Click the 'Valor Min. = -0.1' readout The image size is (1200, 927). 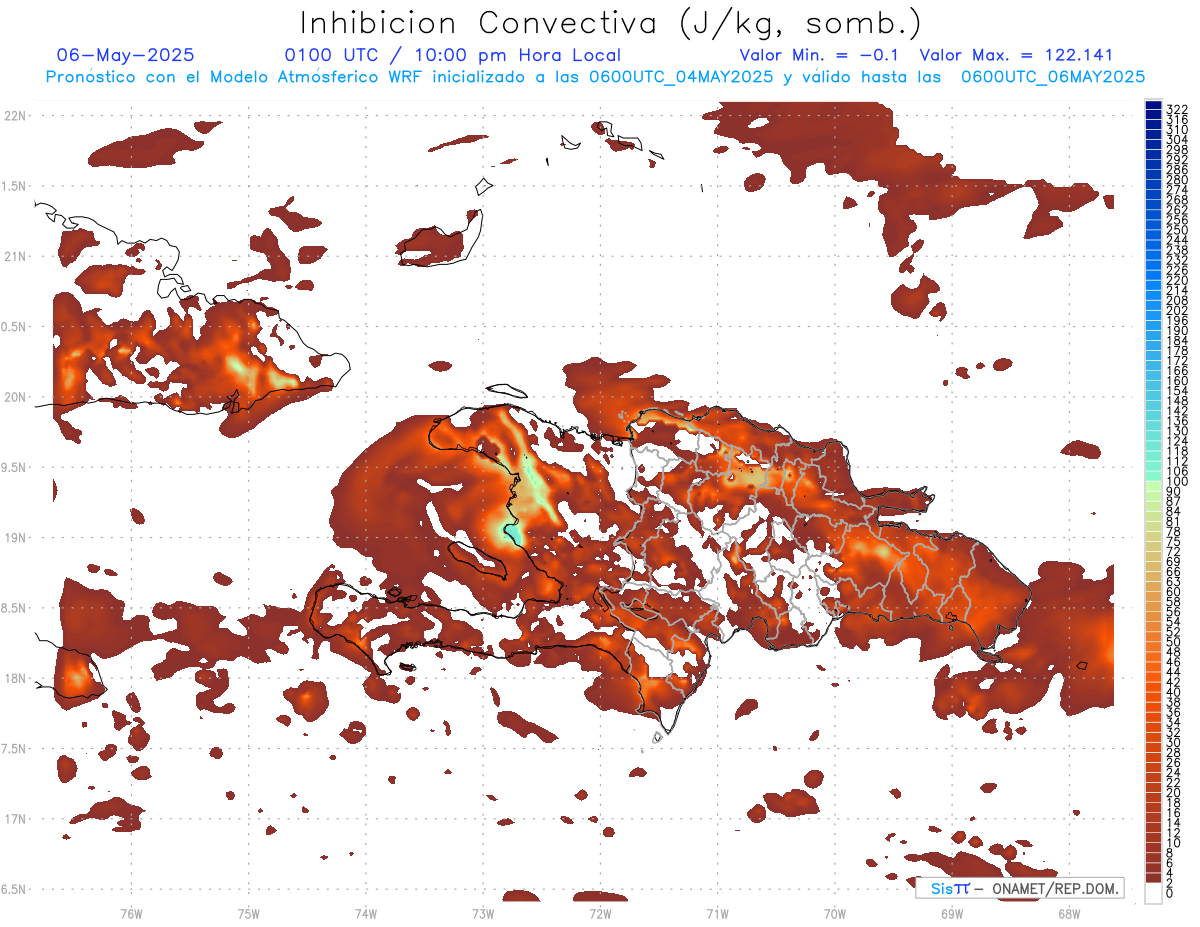tap(821, 56)
